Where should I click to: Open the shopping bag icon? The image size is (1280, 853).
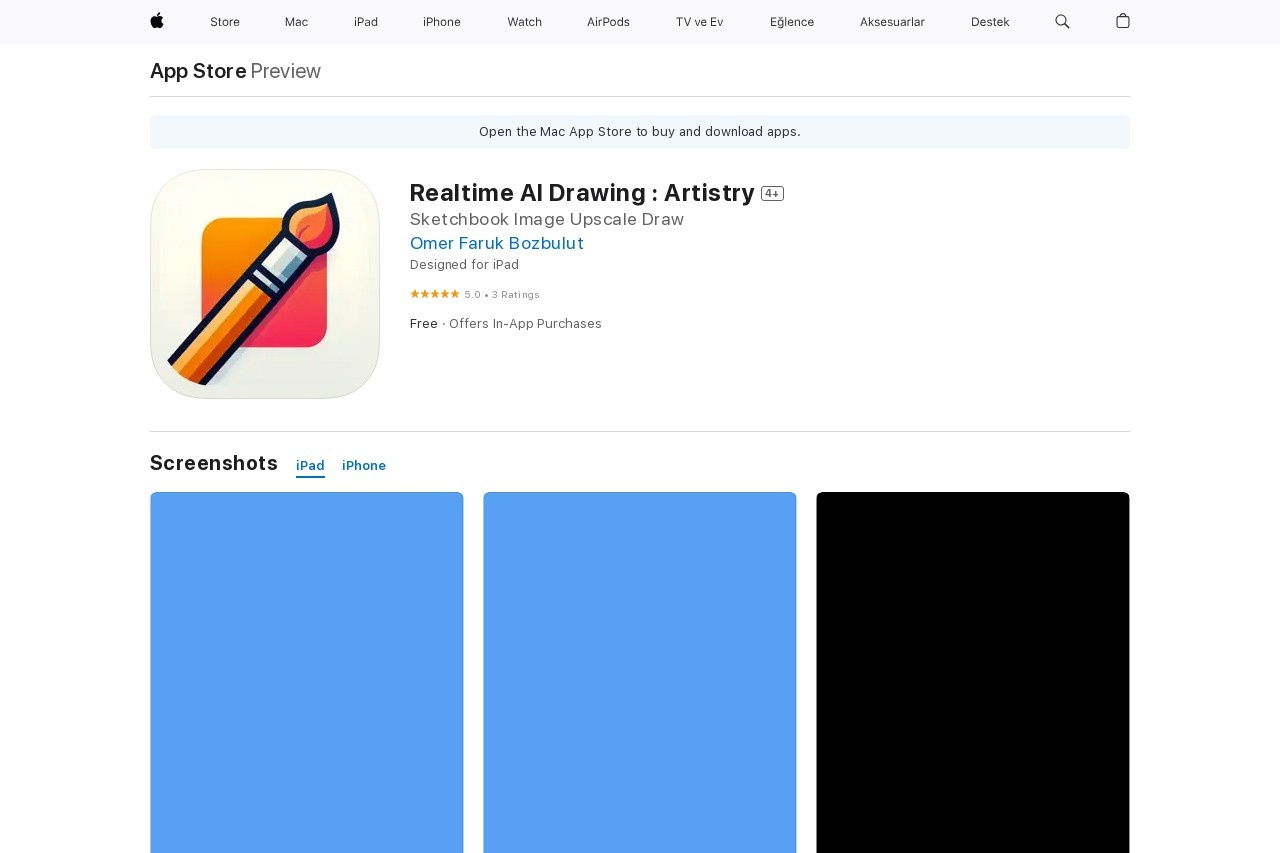pyautogui.click(x=1123, y=21)
